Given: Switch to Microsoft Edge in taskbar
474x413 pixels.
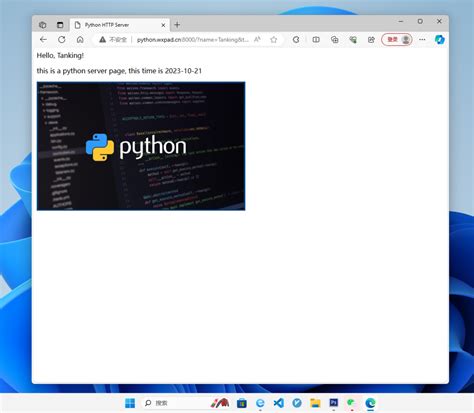Looking at the screenshot, I should pyautogui.click(x=370, y=403).
